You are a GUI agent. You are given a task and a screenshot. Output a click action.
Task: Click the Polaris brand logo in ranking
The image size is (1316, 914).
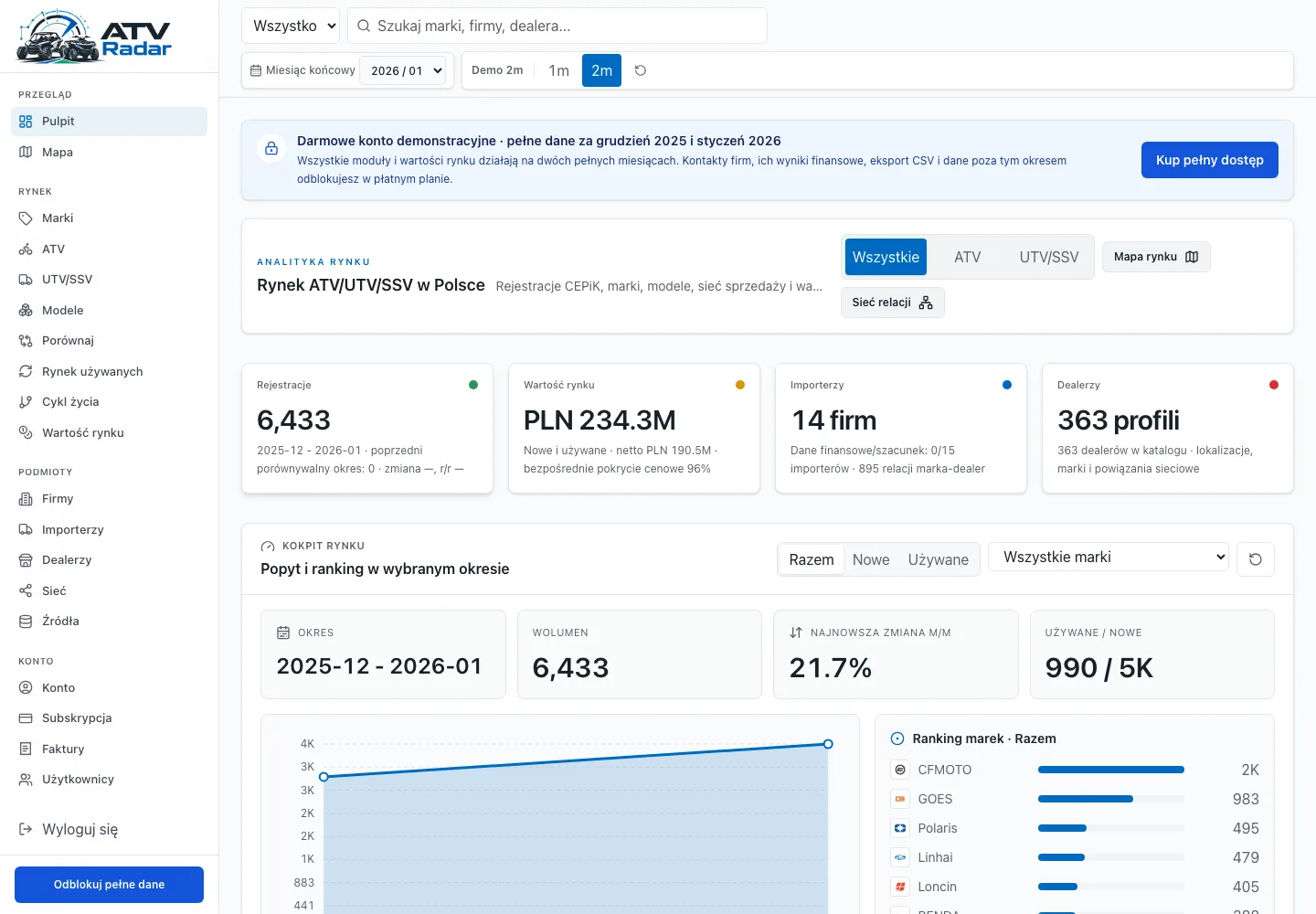tap(900, 828)
